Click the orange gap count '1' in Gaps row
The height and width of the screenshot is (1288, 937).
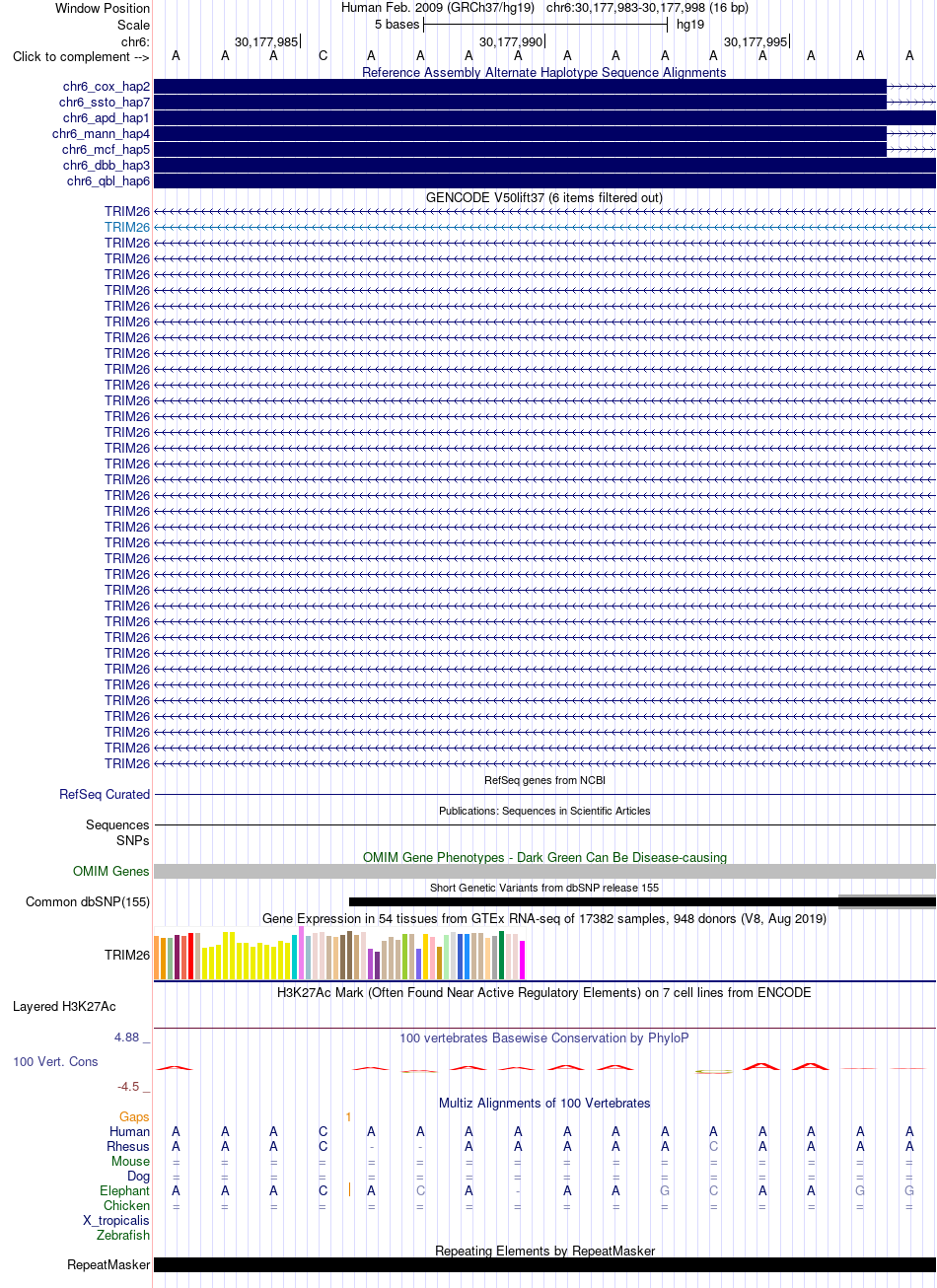click(x=348, y=1116)
